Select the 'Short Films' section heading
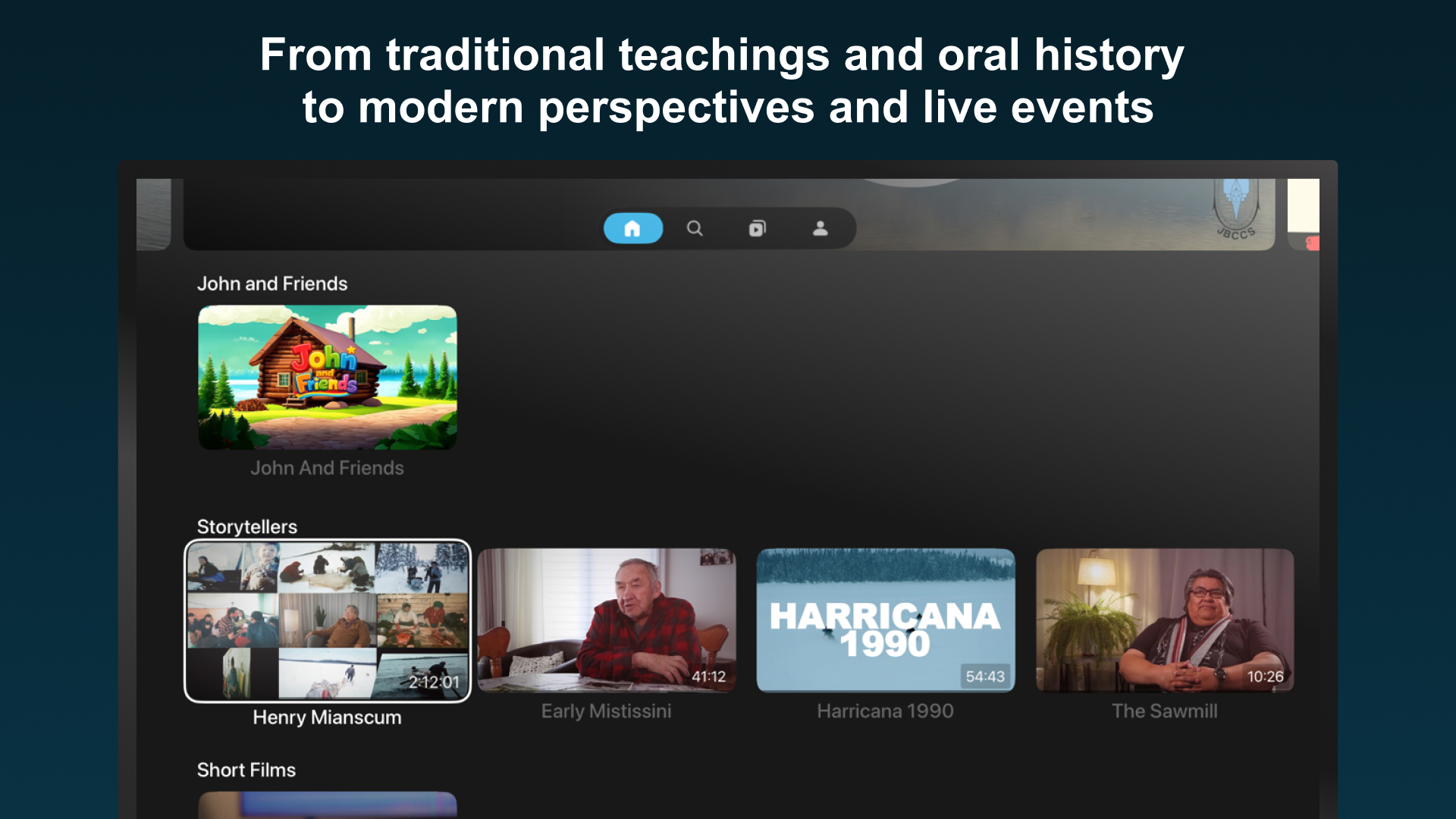 (246, 770)
